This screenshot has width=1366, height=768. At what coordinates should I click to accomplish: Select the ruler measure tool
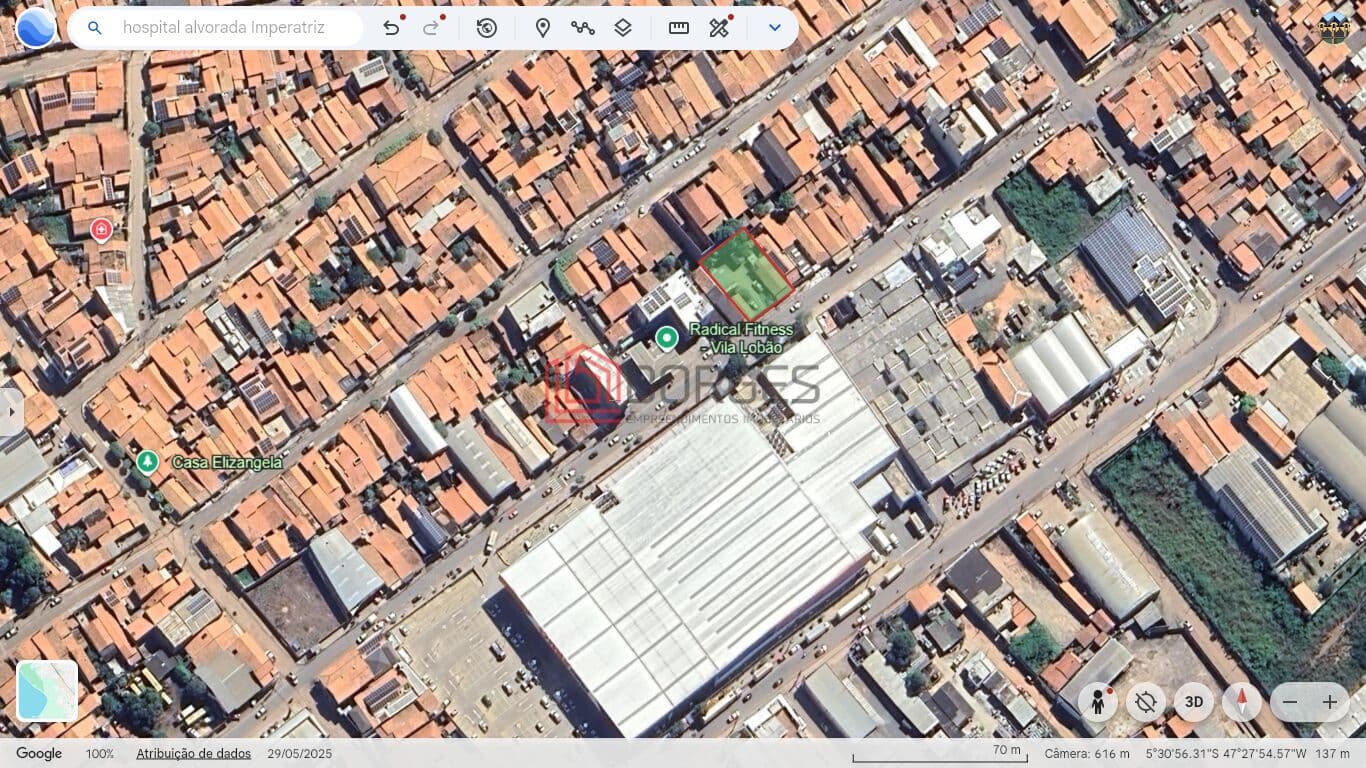tap(679, 28)
